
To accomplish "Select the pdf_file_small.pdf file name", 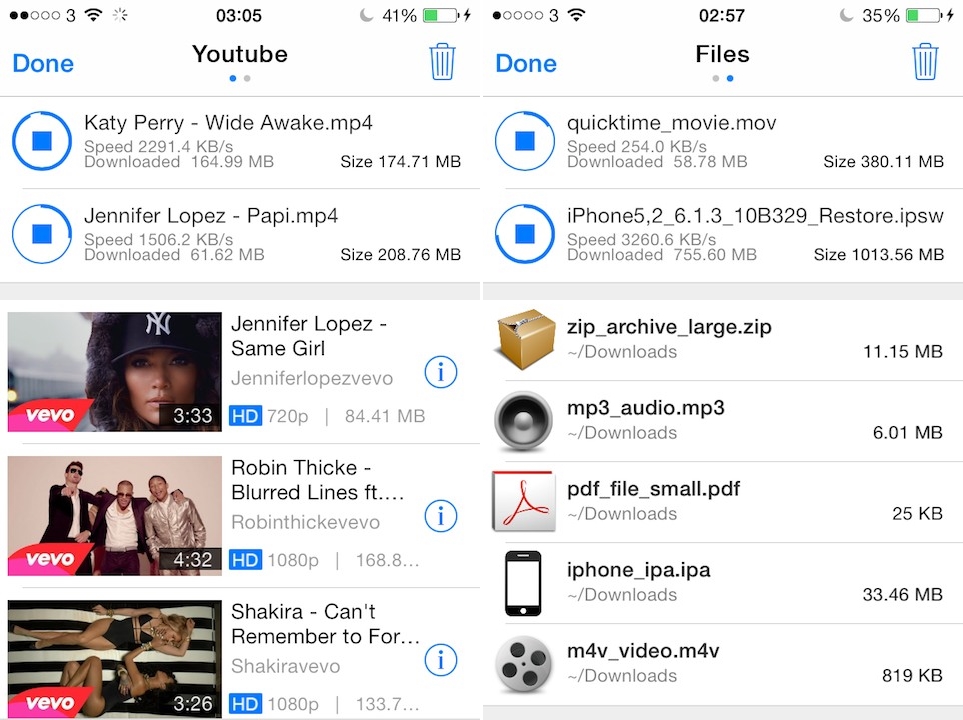I will 653,489.
